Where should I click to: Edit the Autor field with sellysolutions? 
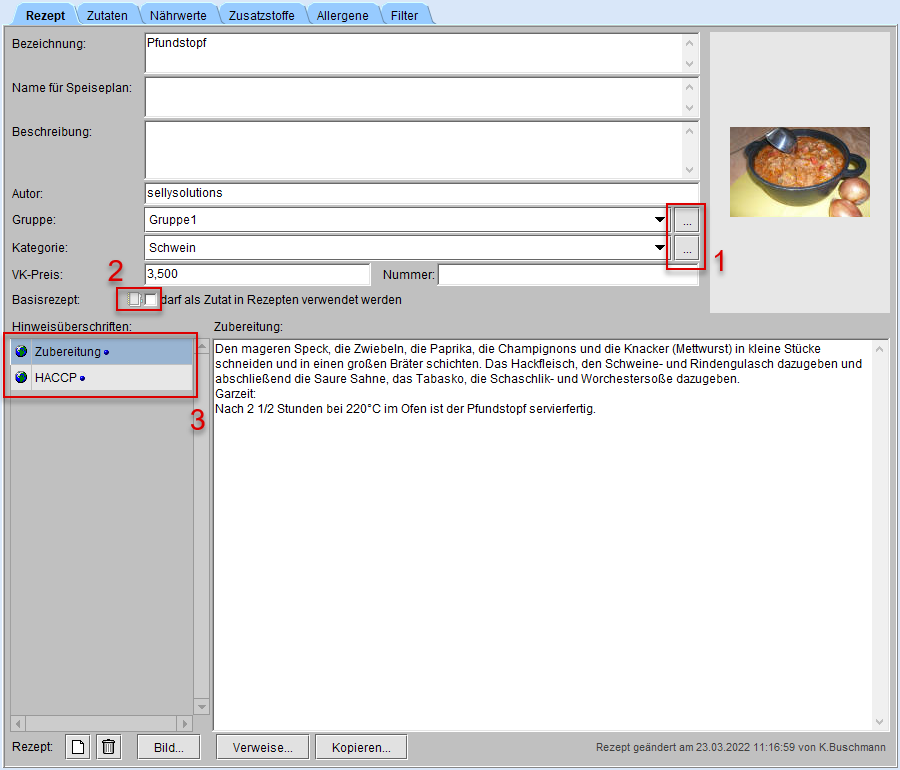click(x=421, y=193)
